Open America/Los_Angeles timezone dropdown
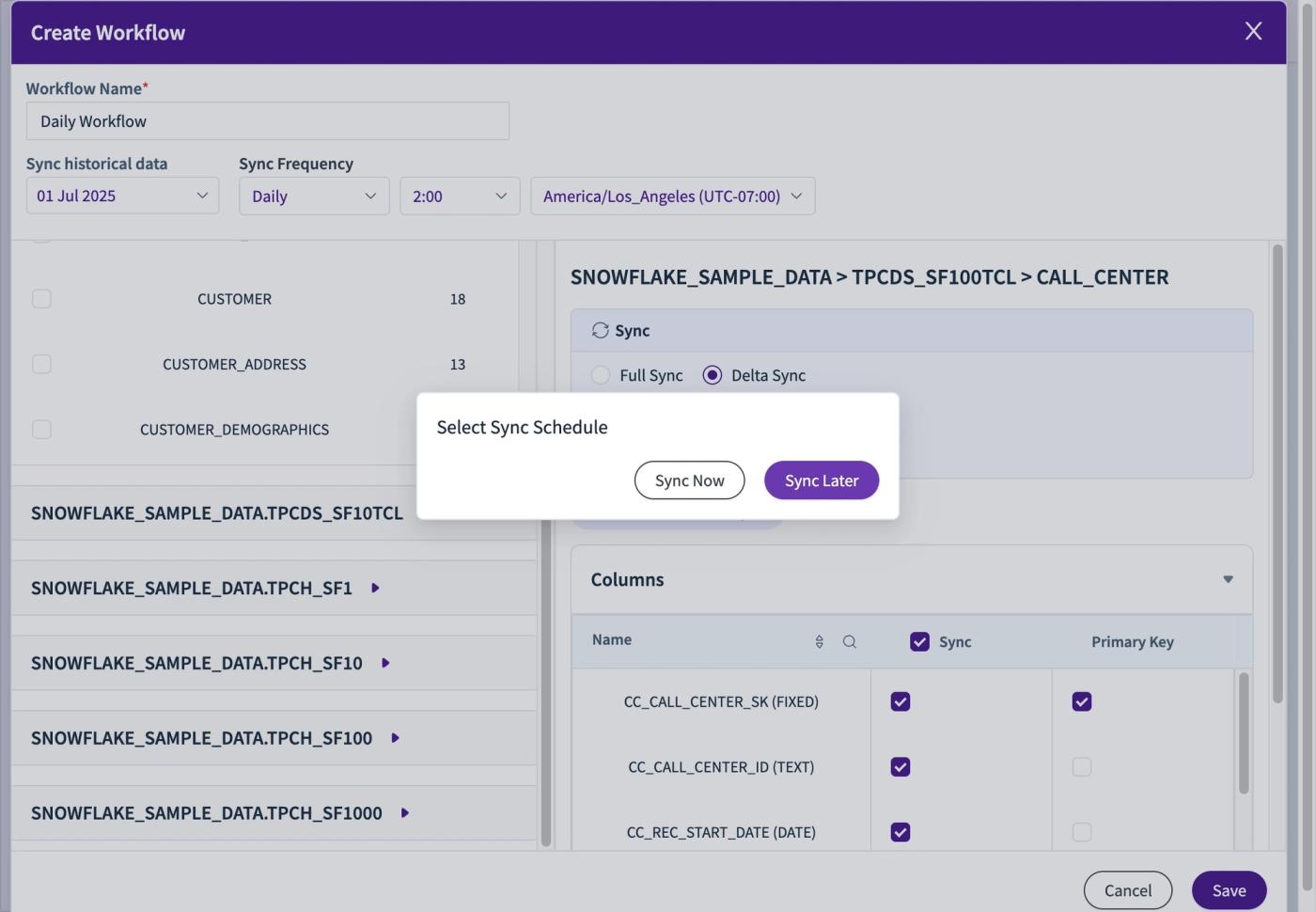This screenshot has height=912, width=1316. point(672,196)
